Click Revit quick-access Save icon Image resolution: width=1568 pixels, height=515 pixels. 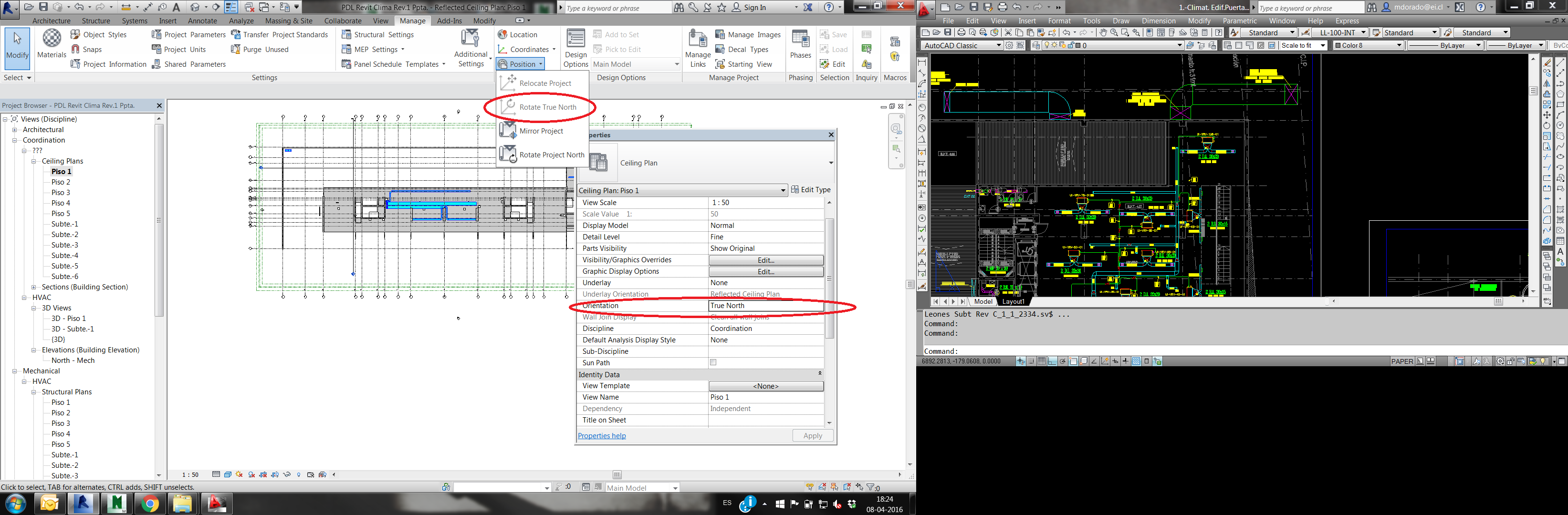coord(43,7)
